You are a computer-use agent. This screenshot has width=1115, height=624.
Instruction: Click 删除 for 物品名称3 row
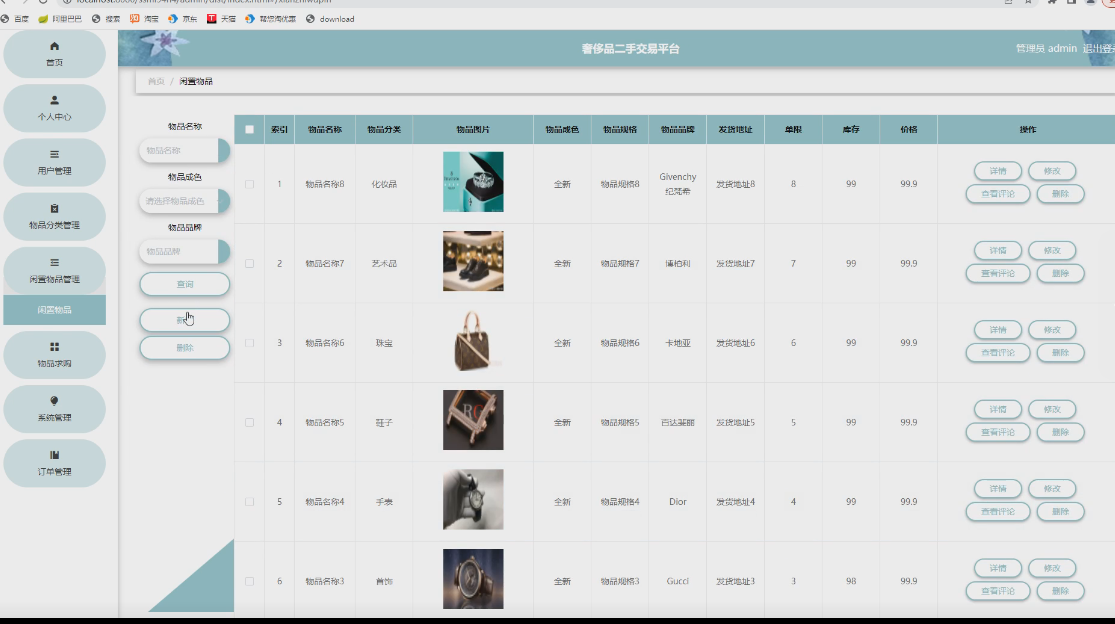point(1060,591)
